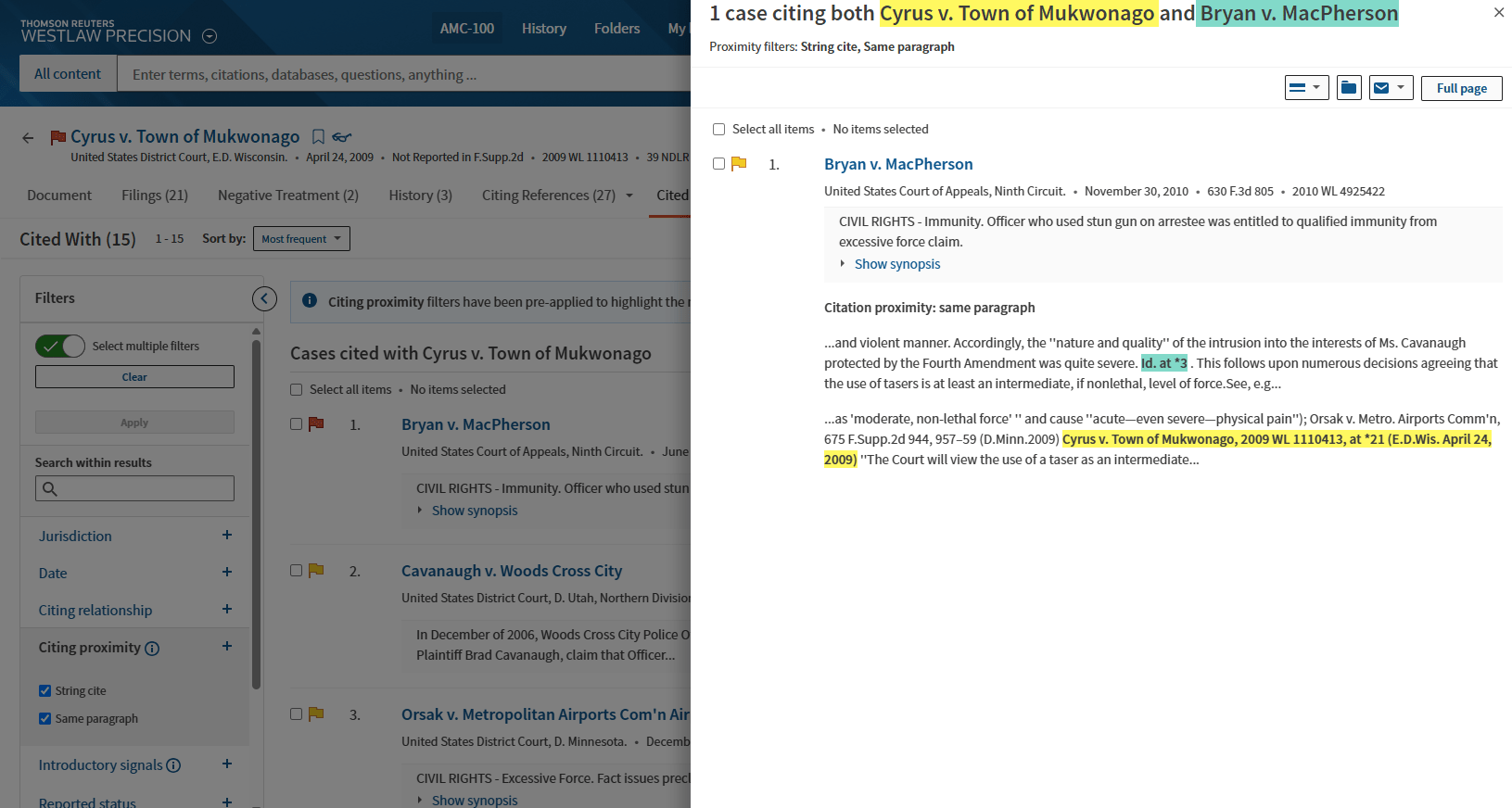1512x808 pixels.
Task: Click the Introductory signals info icon
Action: point(173,765)
